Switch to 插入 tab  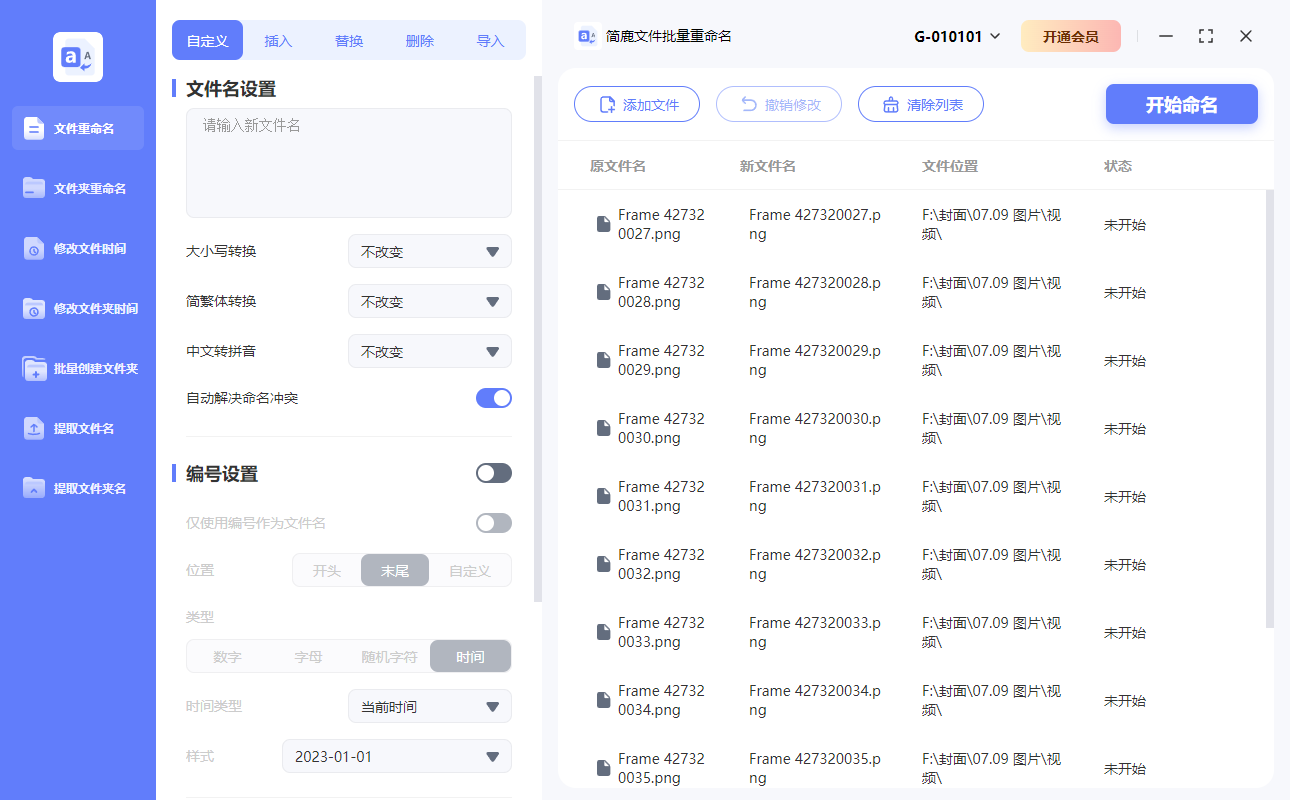coord(278,41)
